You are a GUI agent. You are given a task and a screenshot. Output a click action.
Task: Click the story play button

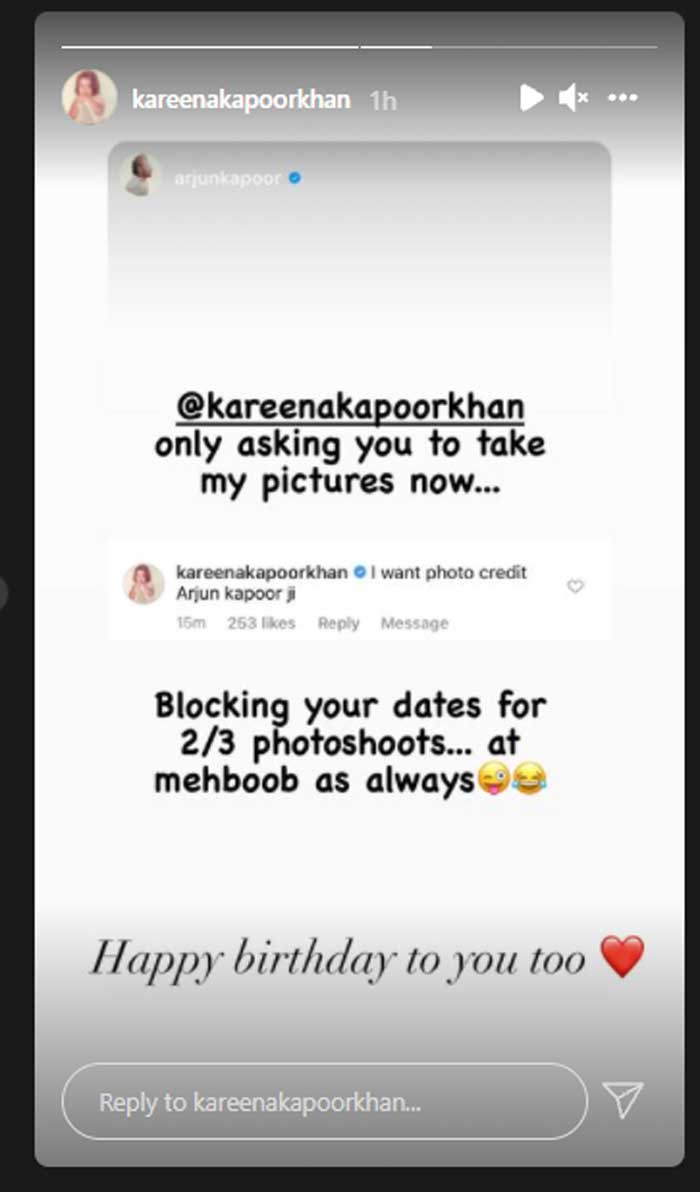click(531, 97)
